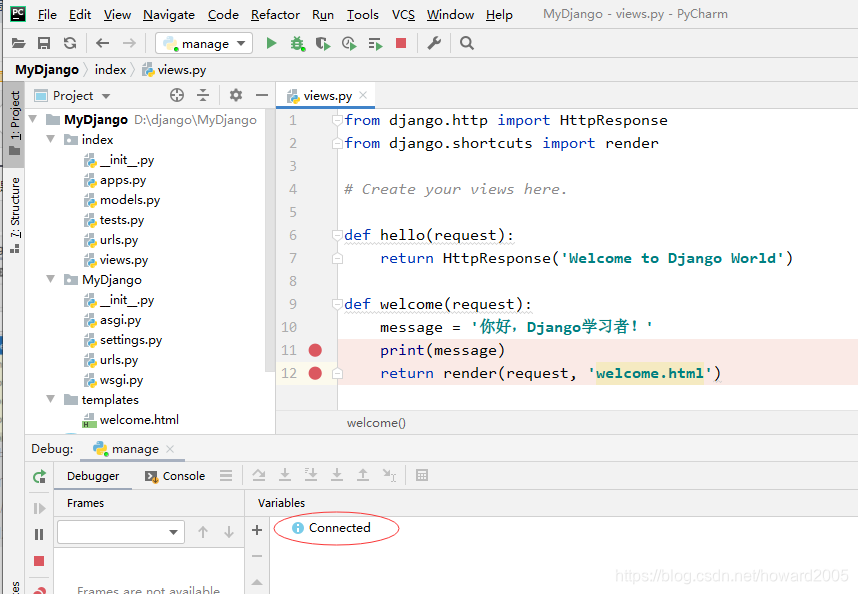Screen dimensions: 858x594
Task: Close the views.py editor tab
Action: [x=363, y=95]
